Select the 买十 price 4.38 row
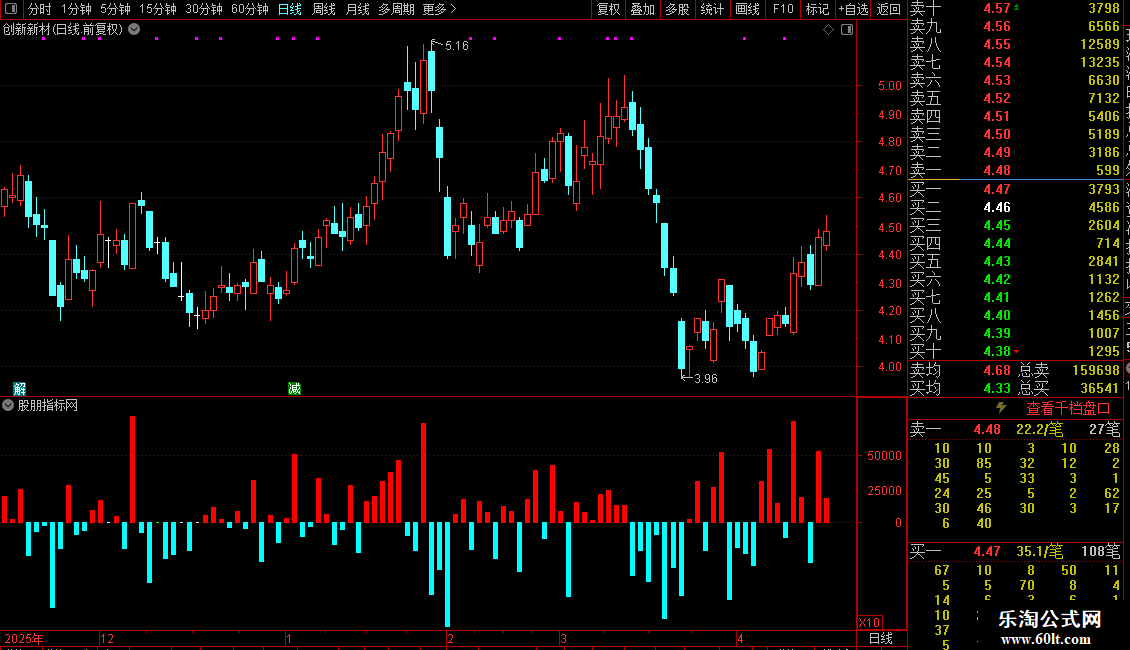The width and height of the screenshot is (1130, 650). click(x=1015, y=351)
